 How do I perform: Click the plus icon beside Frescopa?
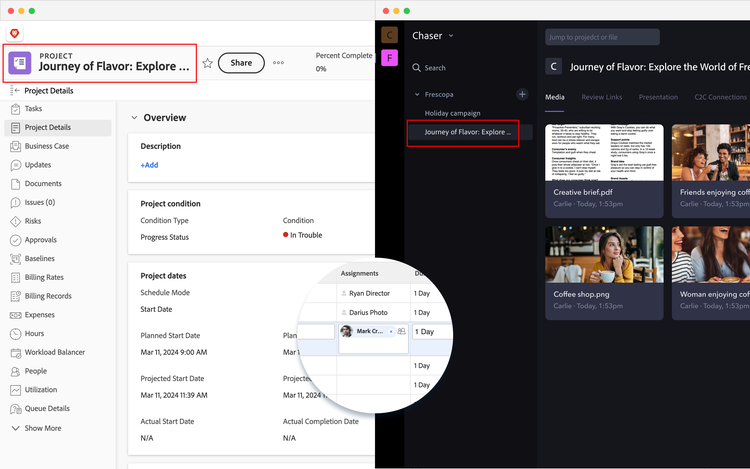[521, 94]
